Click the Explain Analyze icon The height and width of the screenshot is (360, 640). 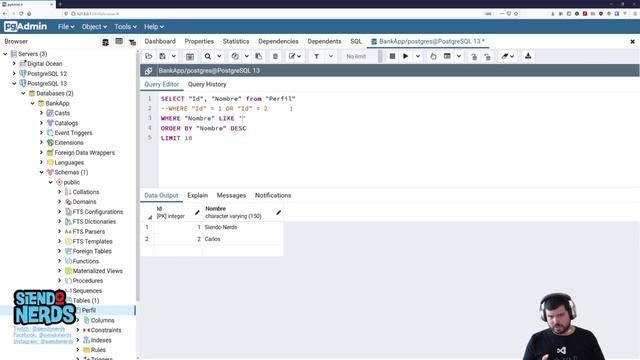click(447, 56)
